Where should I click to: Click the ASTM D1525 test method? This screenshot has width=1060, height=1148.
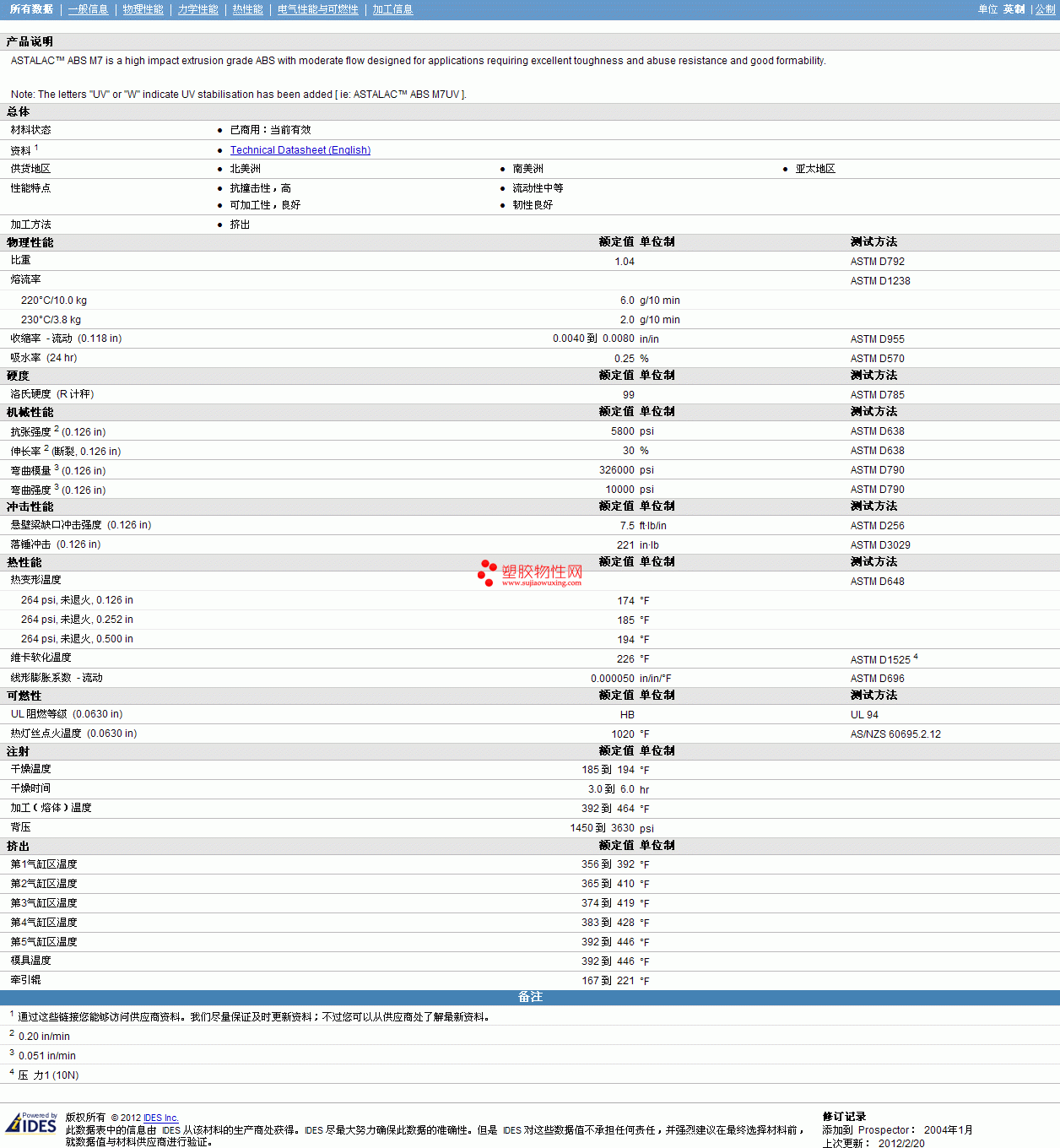point(880,660)
